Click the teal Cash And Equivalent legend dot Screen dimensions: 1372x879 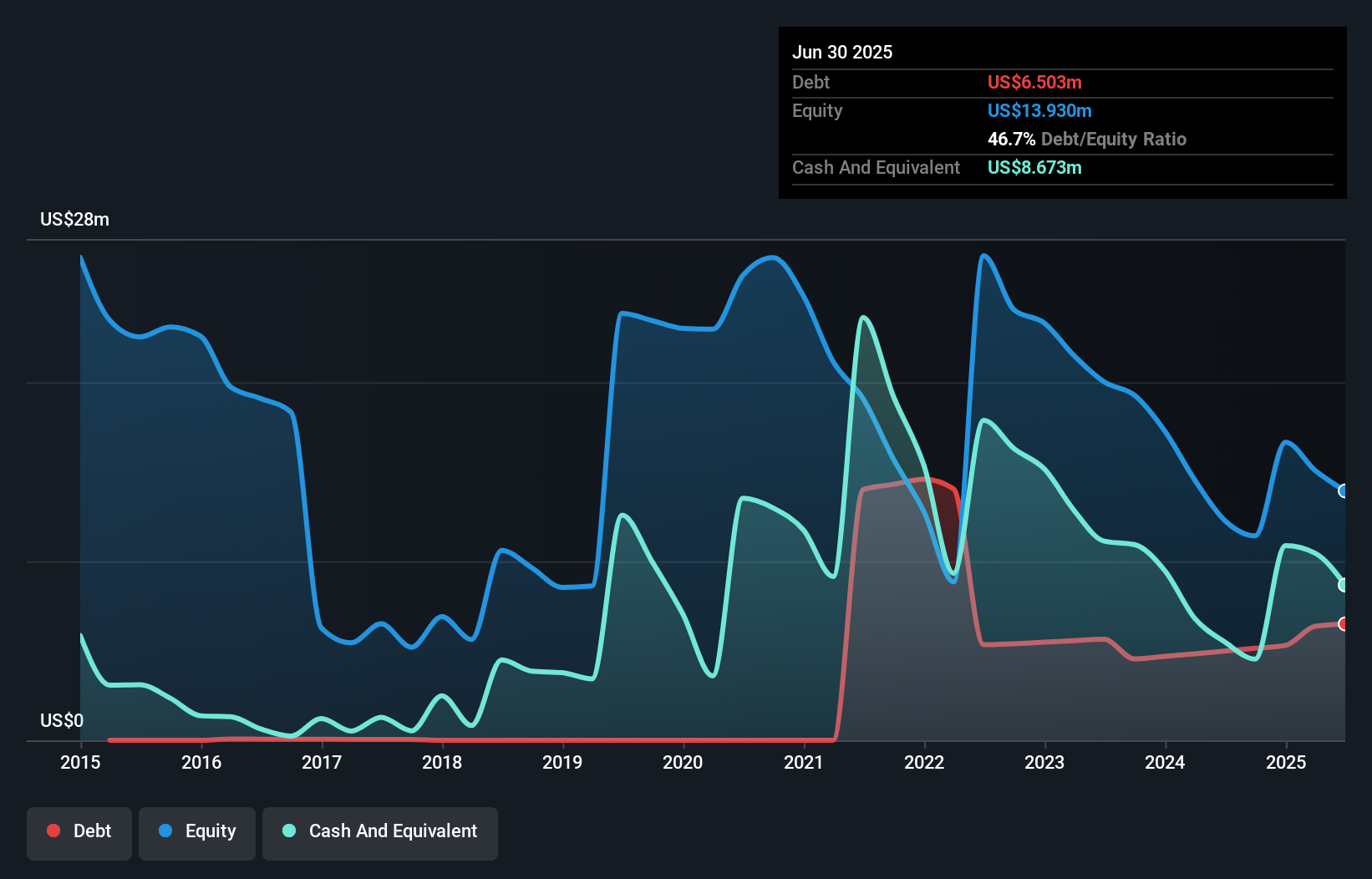(287, 831)
